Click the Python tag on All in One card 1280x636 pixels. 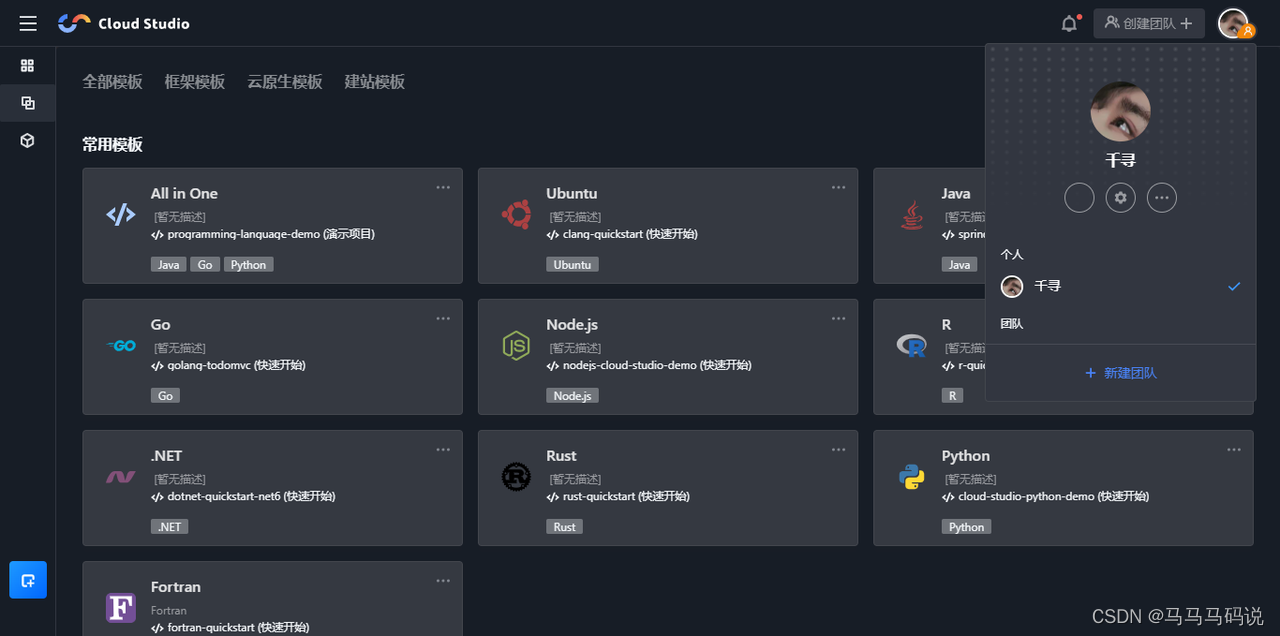tap(248, 265)
